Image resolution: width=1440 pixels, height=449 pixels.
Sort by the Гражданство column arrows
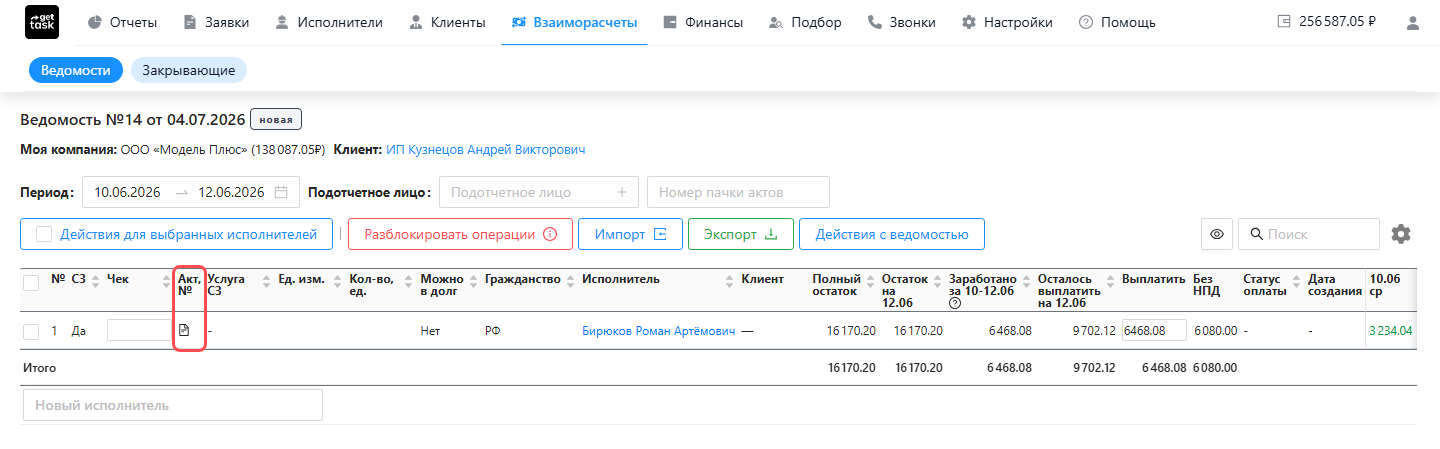click(x=570, y=280)
